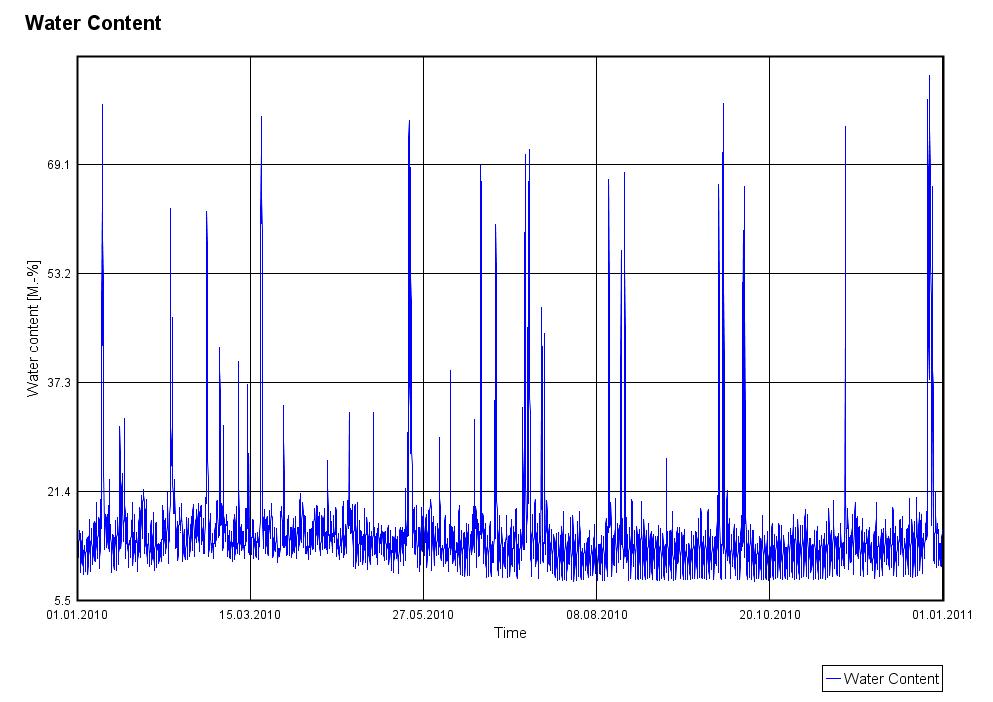Viewport: 993px width, 702px height.
Task: Click the Water Content chart title
Action: [x=92, y=23]
